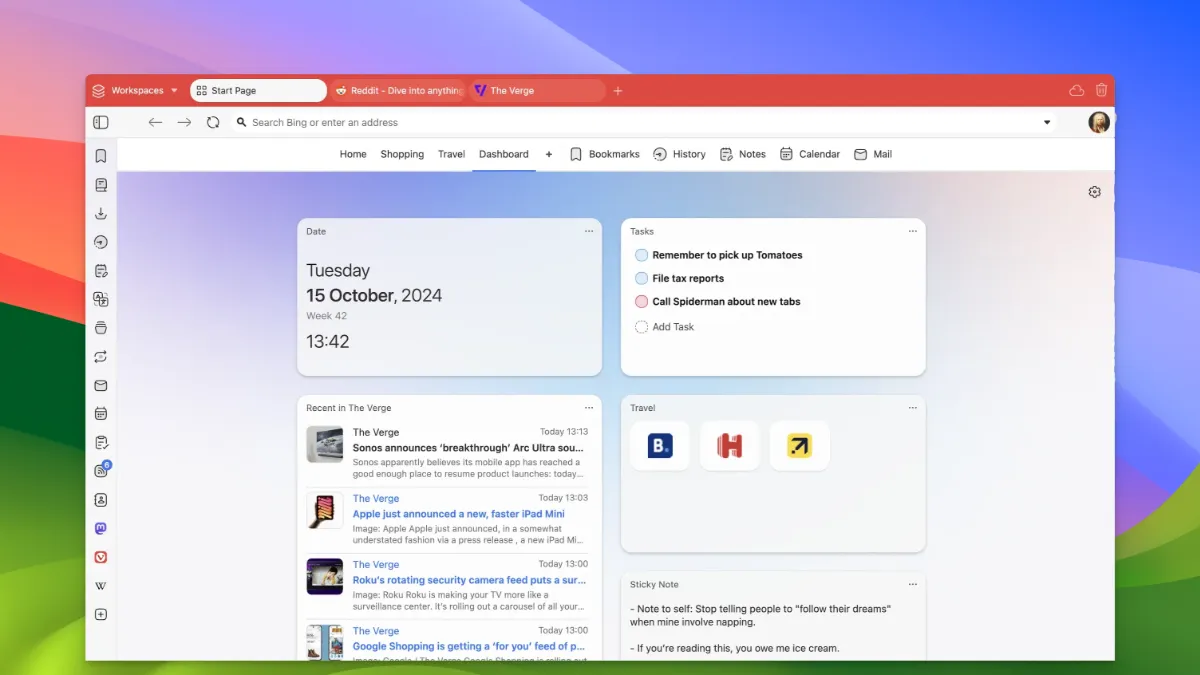Click the address search field
The height and width of the screenshot is (675, 1200).
click(600, 122)
